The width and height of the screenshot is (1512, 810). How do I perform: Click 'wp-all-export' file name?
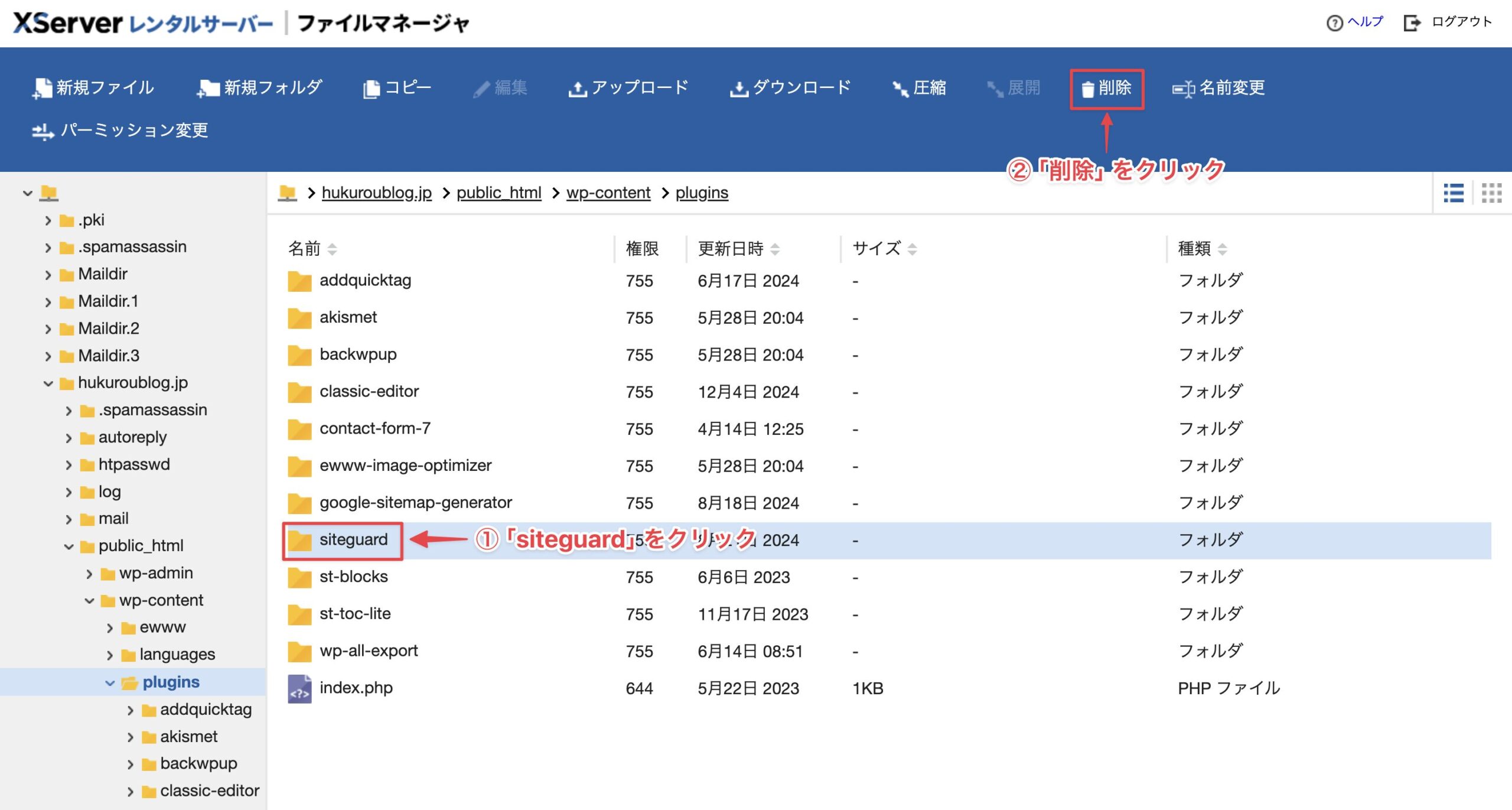369,651
